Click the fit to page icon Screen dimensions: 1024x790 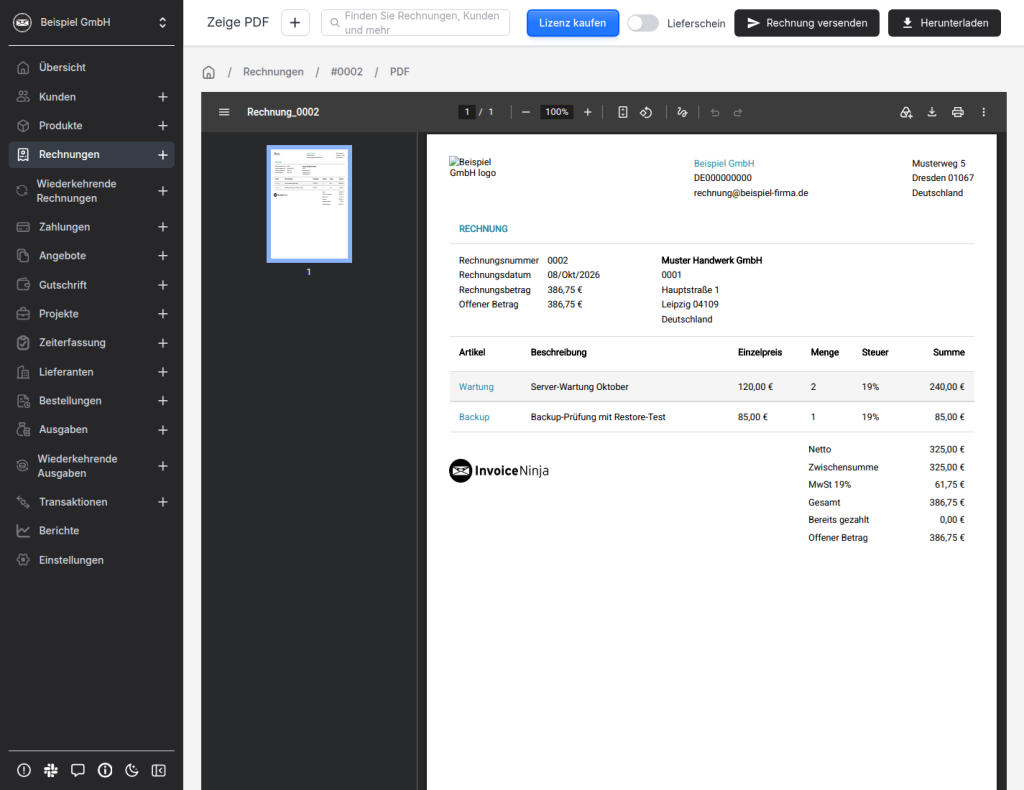click(623, 112)
